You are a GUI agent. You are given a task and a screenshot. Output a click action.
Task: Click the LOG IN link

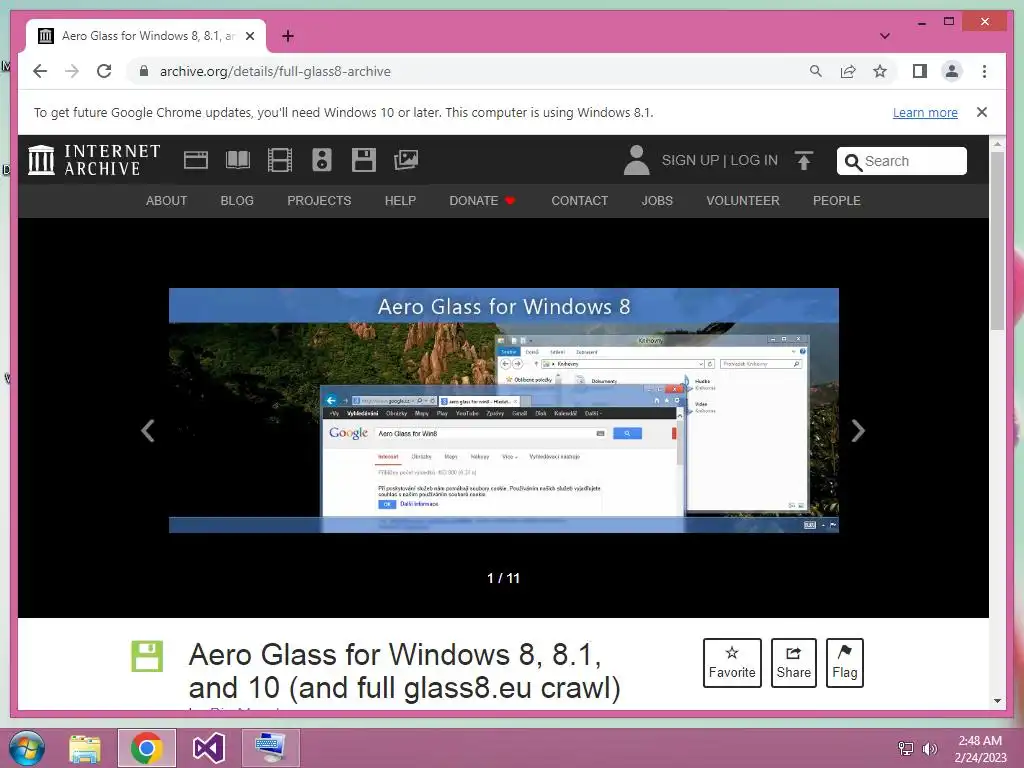pos(754,160)
